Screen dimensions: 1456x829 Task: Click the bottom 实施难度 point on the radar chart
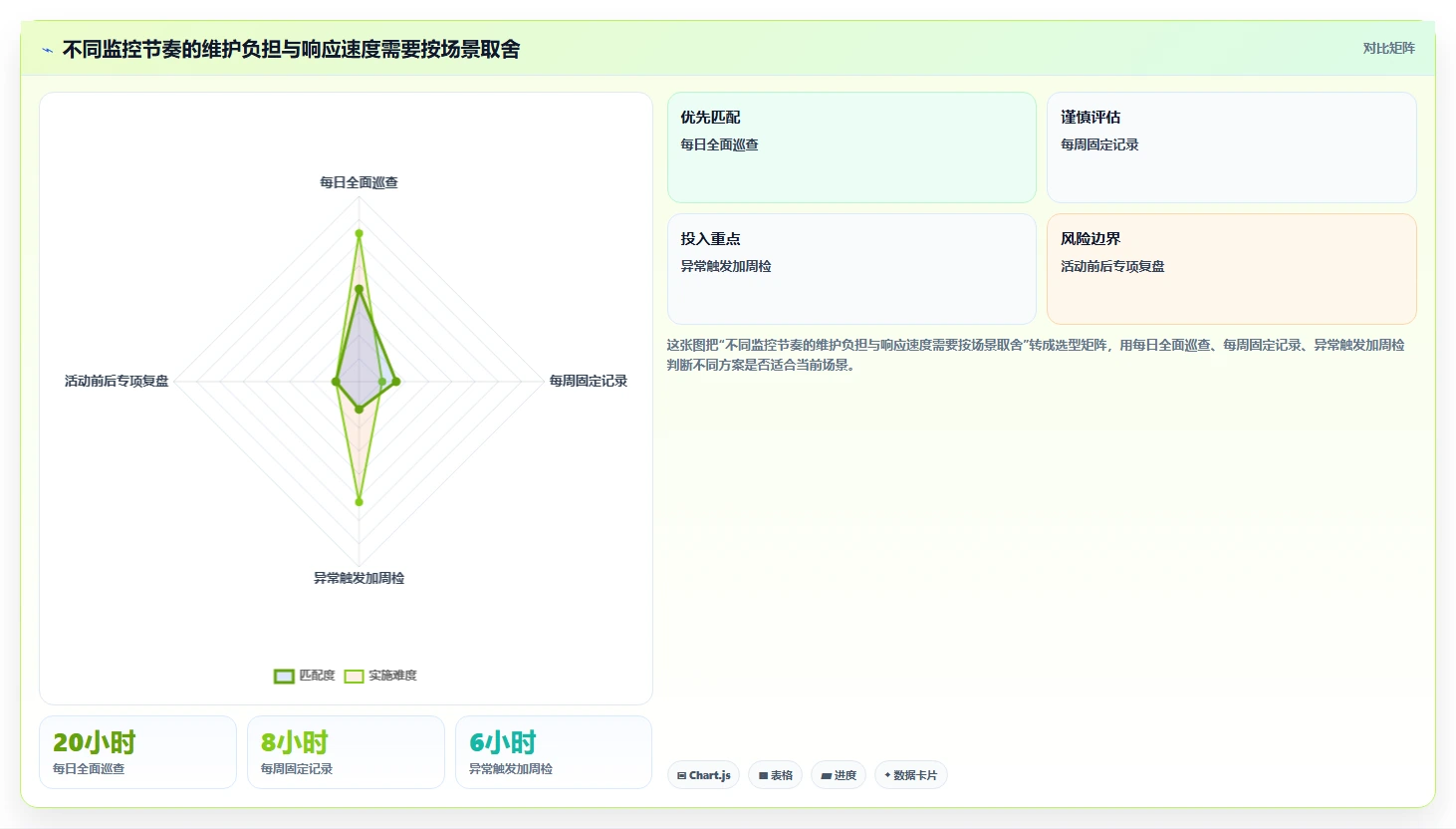(359, 501)
